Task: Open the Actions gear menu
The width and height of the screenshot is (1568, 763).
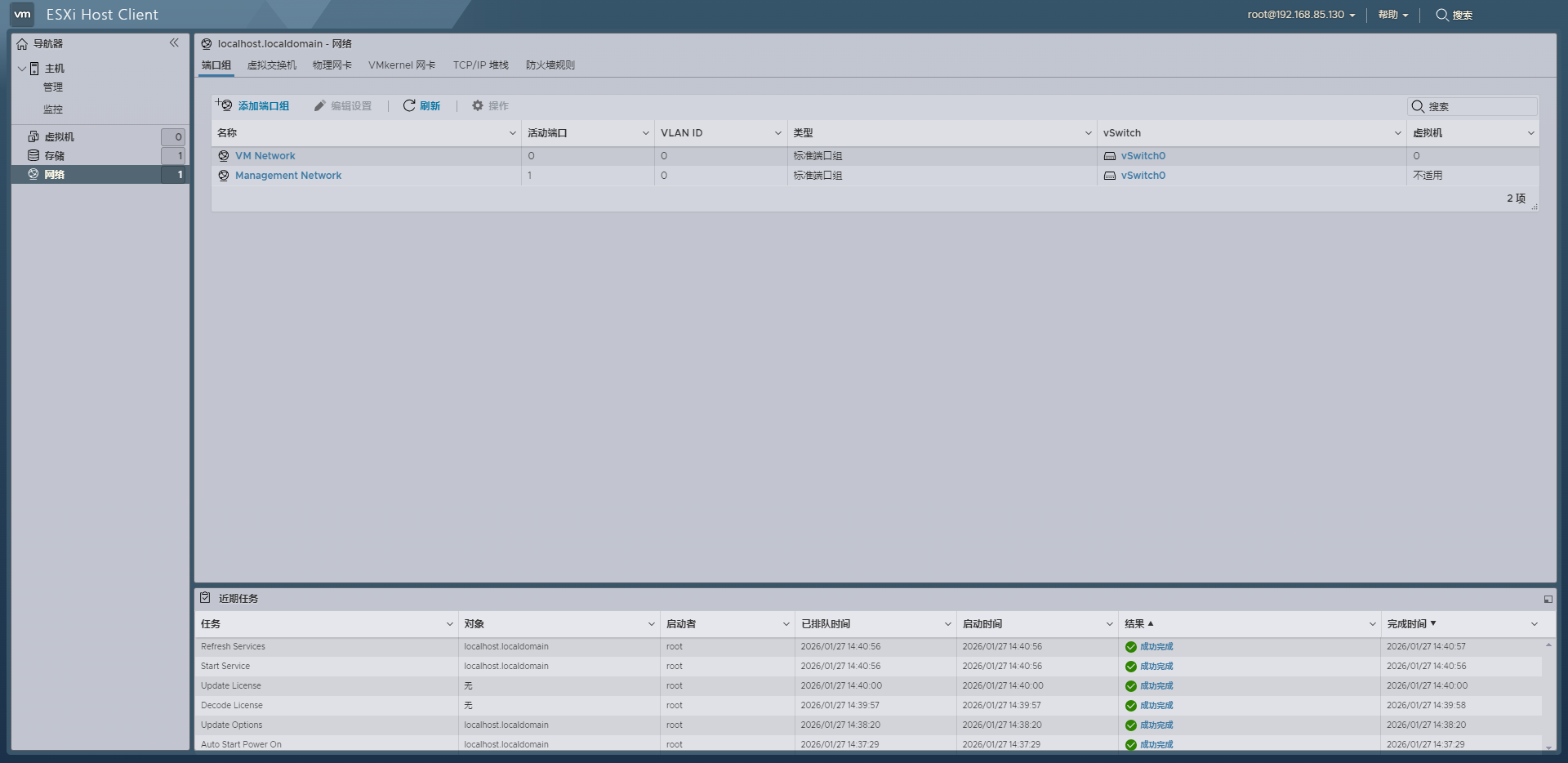Action: click(489, 105)
